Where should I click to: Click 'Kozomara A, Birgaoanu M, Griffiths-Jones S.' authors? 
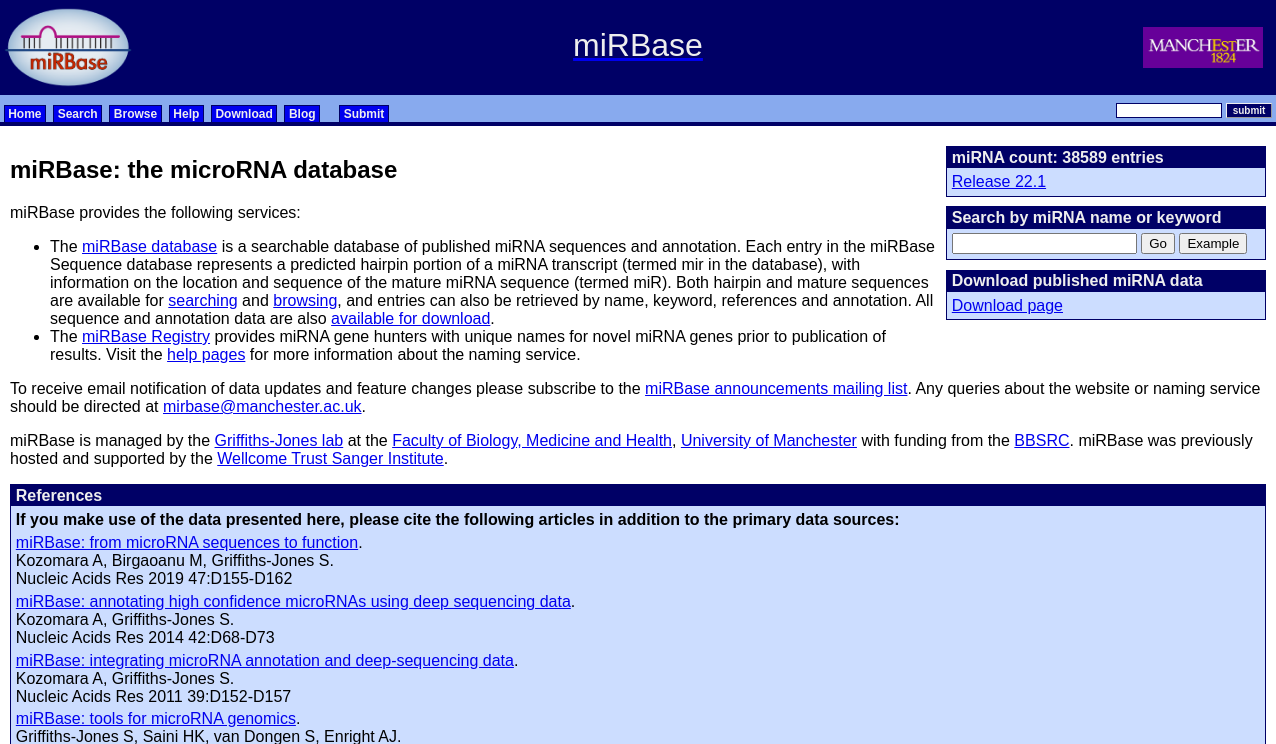pos(175,561)
